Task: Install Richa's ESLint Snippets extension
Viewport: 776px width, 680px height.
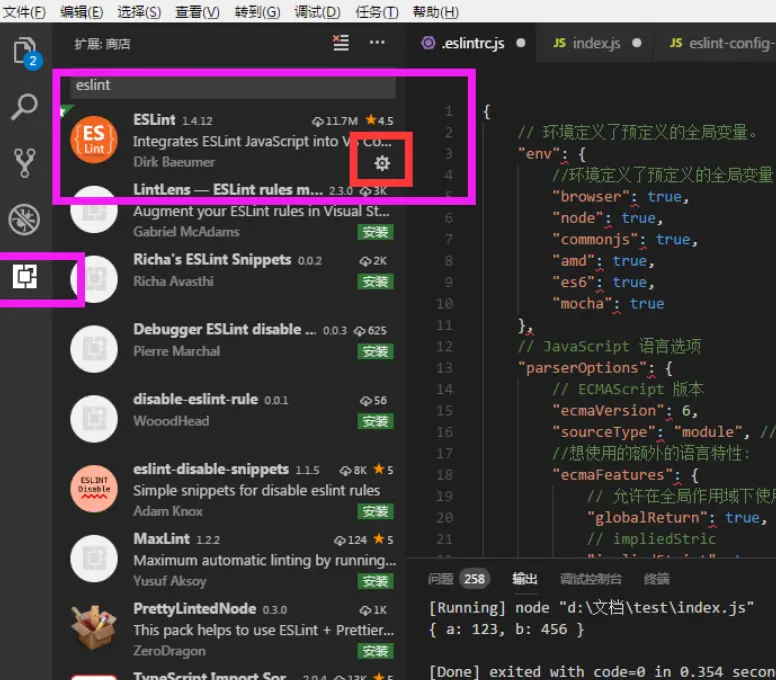Action: point(375,282)
